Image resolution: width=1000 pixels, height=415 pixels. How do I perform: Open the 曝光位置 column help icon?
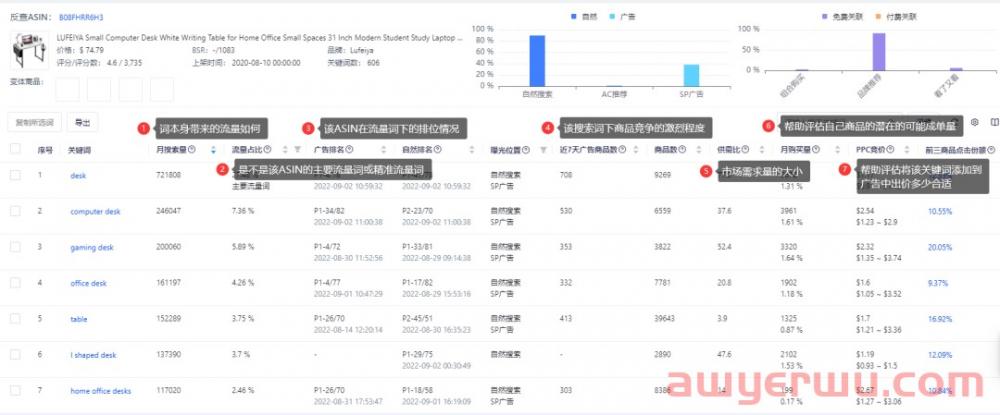click(x=526, y=150)
